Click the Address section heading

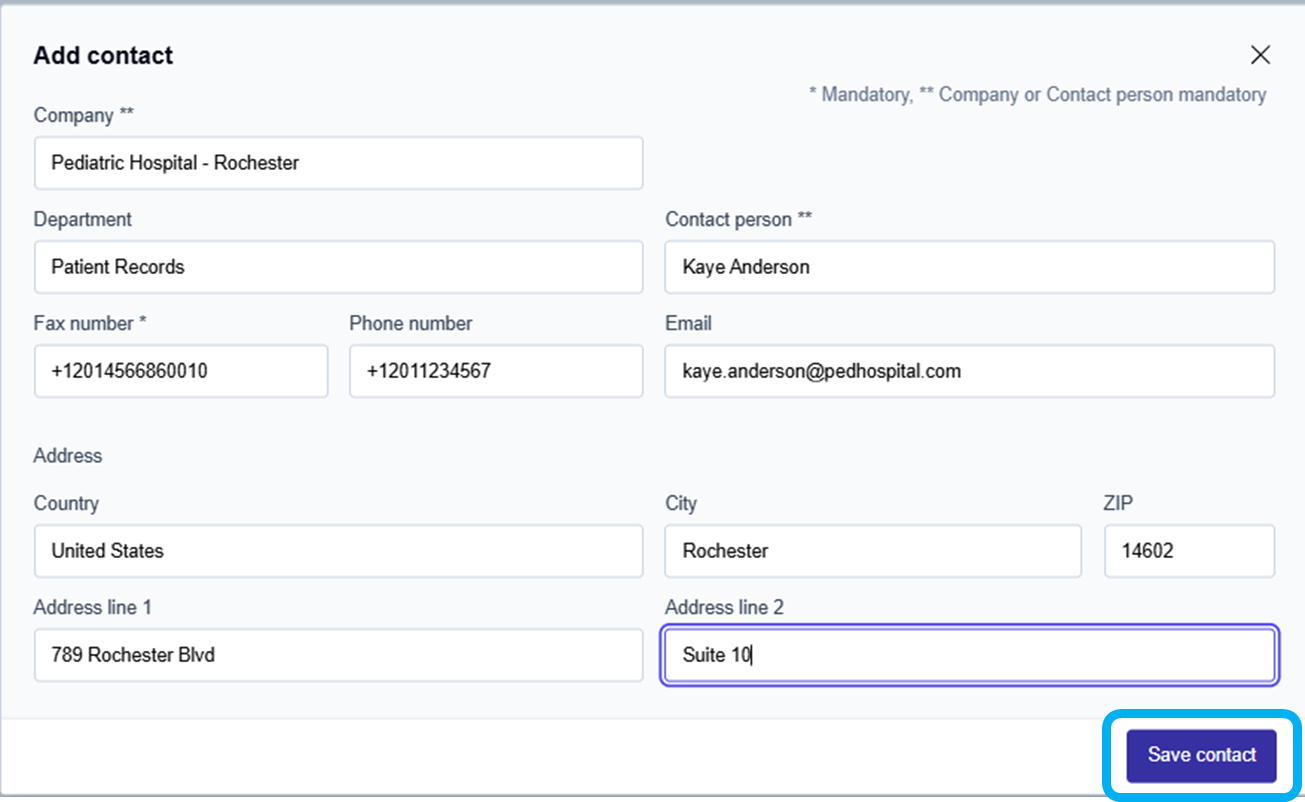[68, 455]
